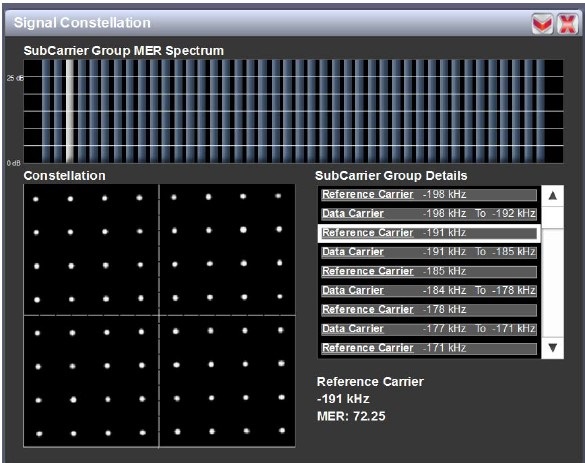Select Reference Carrier -178 kHz entry
Screen dimensions: 585x463
(429, 310)
